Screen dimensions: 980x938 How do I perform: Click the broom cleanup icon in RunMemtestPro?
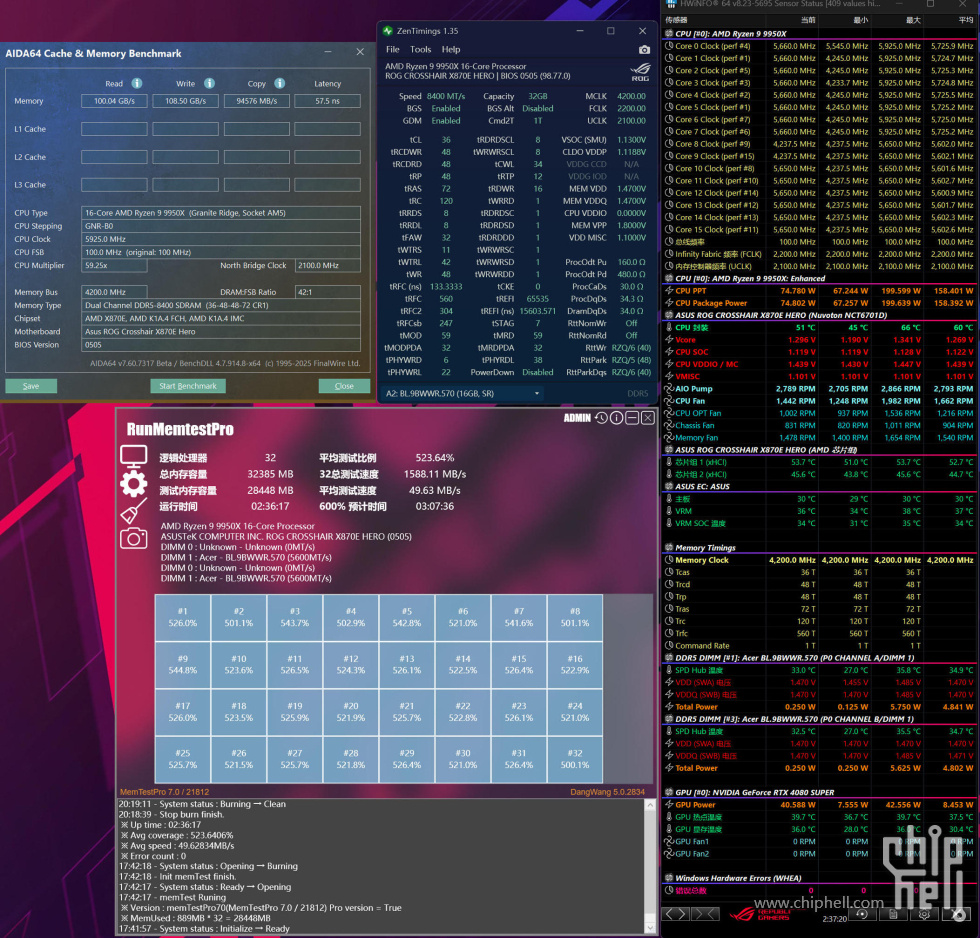click(133, 511)
